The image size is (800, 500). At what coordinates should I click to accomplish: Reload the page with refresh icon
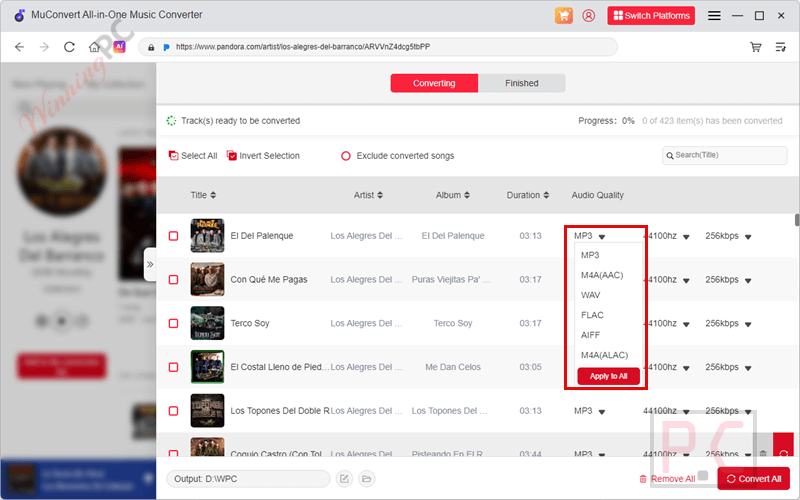click(x=69, y=47)
